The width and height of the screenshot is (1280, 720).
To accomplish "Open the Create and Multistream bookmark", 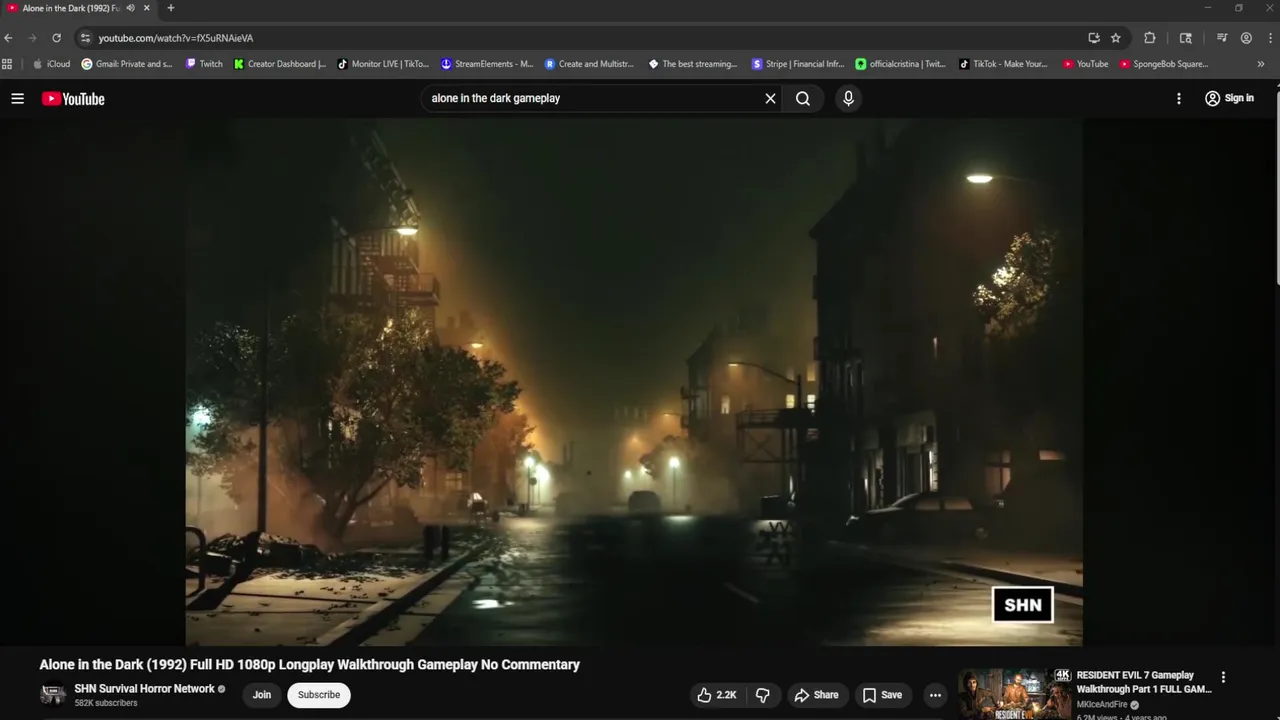I will 590,64.
